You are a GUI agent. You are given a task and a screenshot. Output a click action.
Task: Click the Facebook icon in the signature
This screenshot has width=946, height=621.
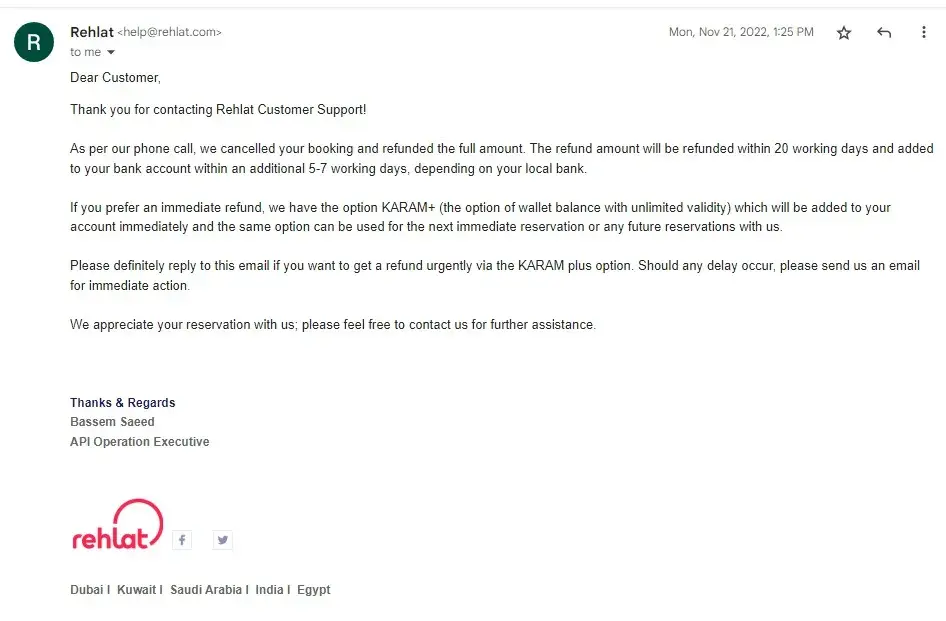point(181,540)
